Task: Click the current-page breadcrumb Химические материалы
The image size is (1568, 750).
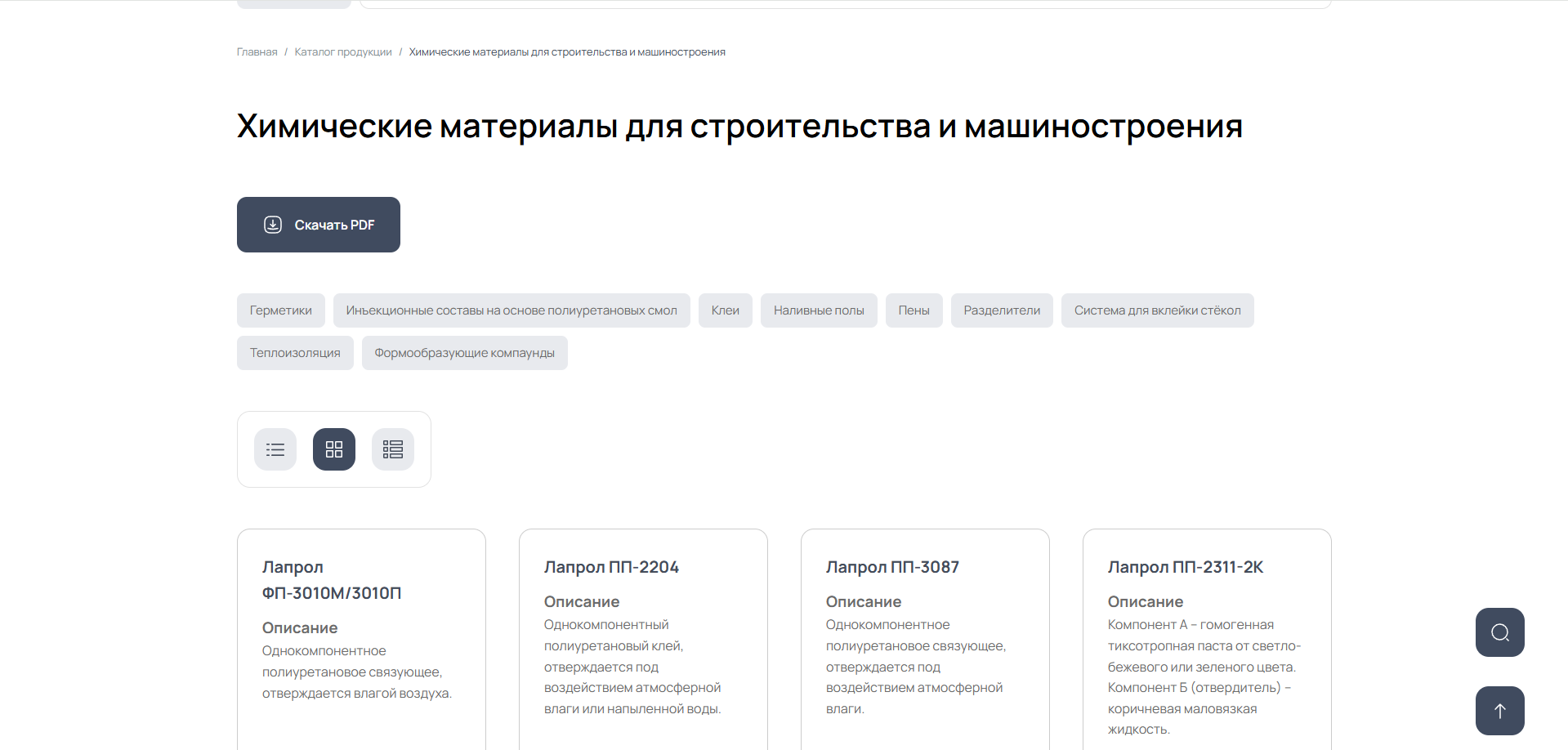Action: tap(567, 52)
